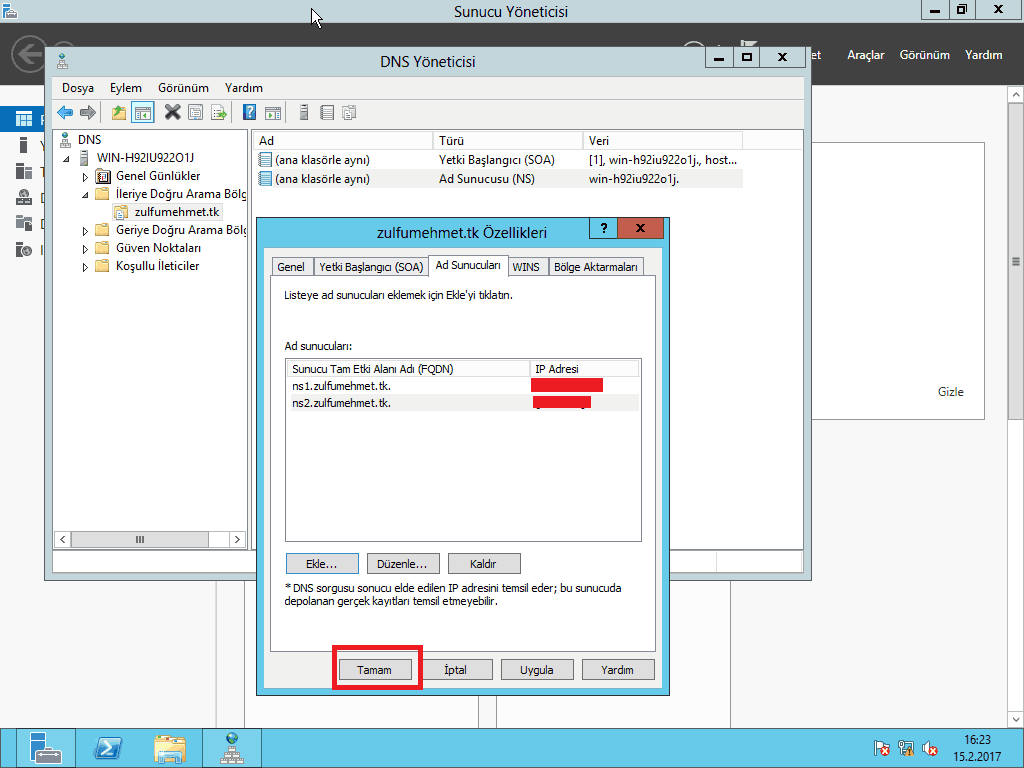Click the blue Back arrow in DNS toolbar
This screenshot has height=768, width=1024.
pos(65,112)
